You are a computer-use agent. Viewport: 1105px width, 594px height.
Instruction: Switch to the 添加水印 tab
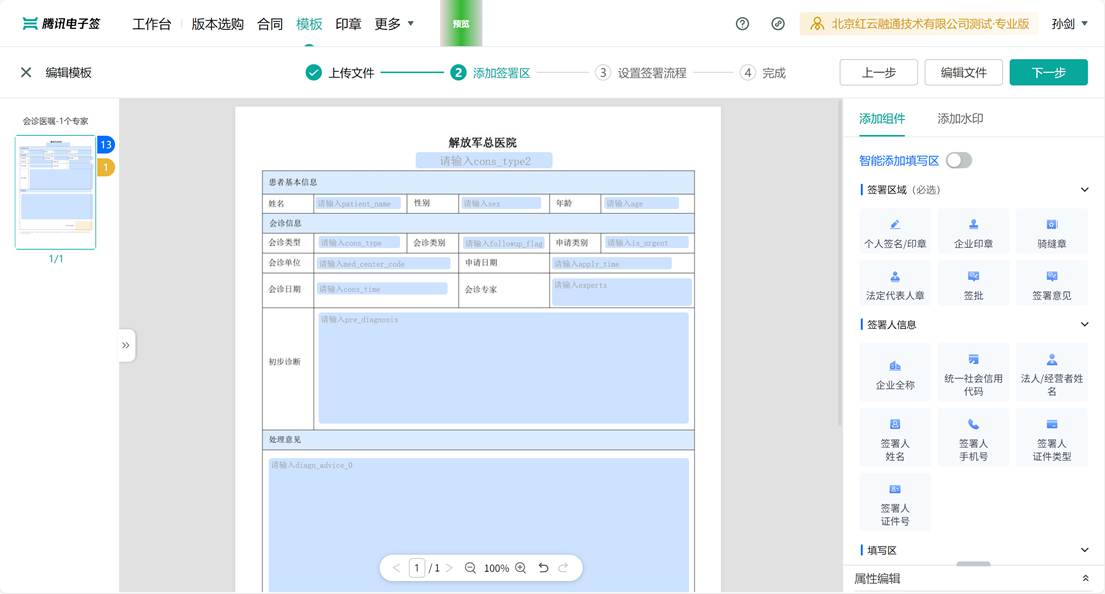(x=960, y=119)
